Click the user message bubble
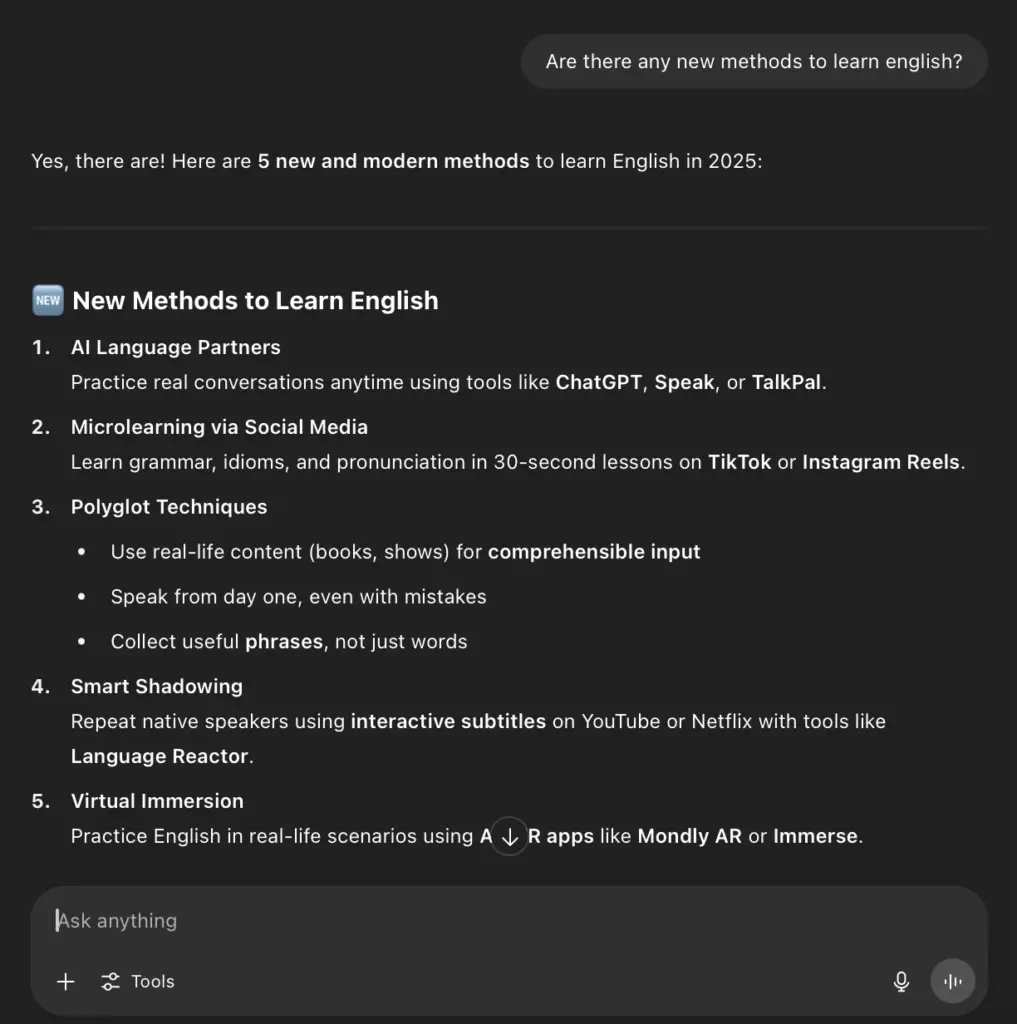1017x1024 pixels. [754, 61]
